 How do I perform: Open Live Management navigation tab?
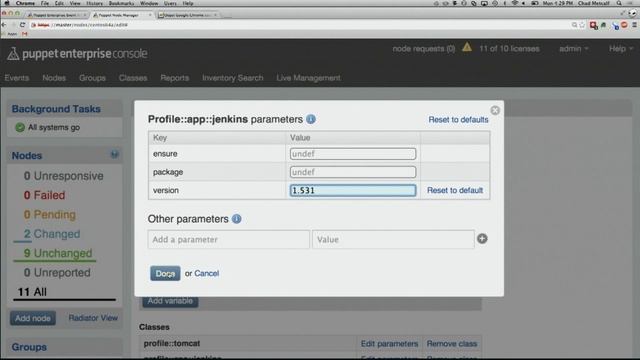coord(308,78)
